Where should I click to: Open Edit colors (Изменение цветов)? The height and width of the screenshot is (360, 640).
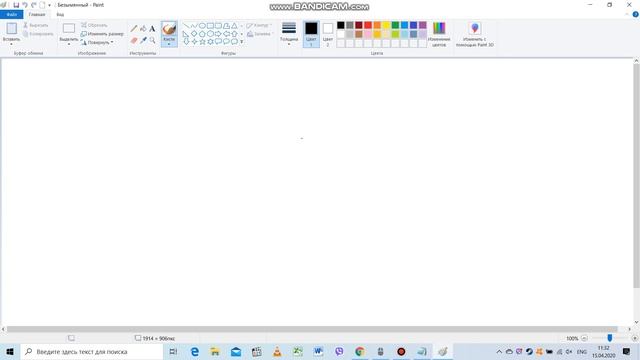(439, 34)
